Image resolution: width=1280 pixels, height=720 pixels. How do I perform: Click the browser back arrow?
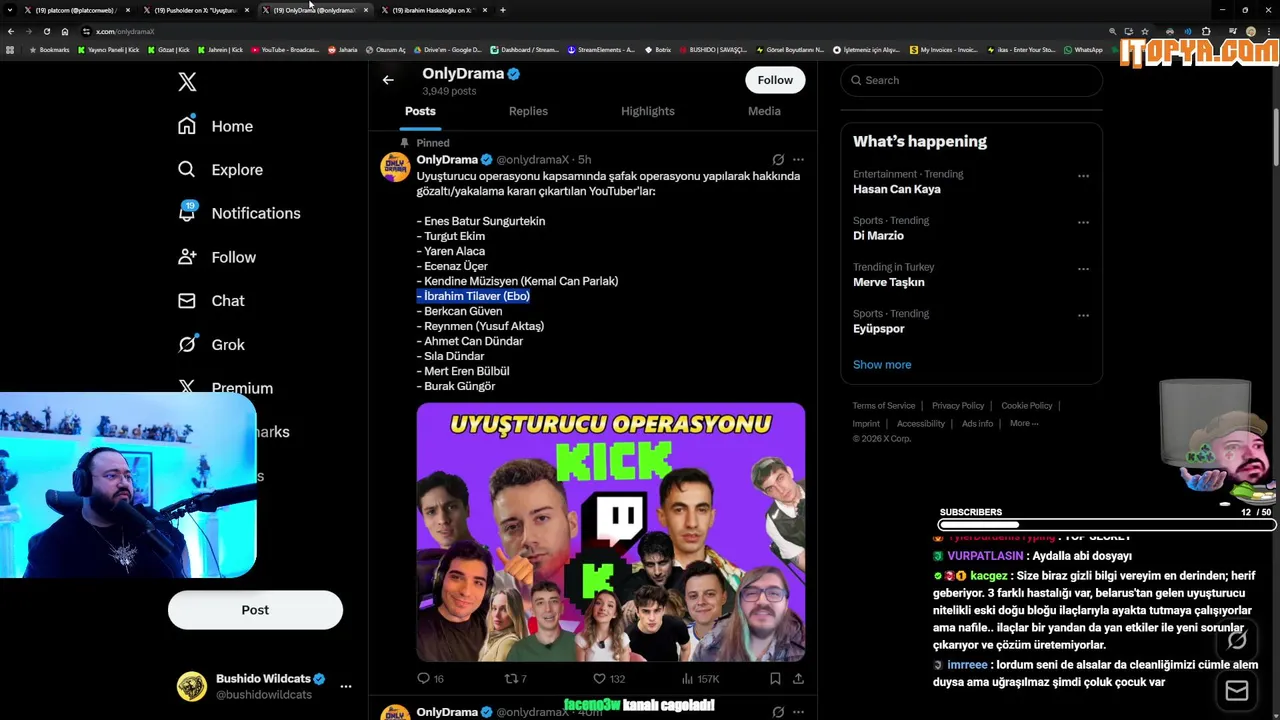click(10, 31)
